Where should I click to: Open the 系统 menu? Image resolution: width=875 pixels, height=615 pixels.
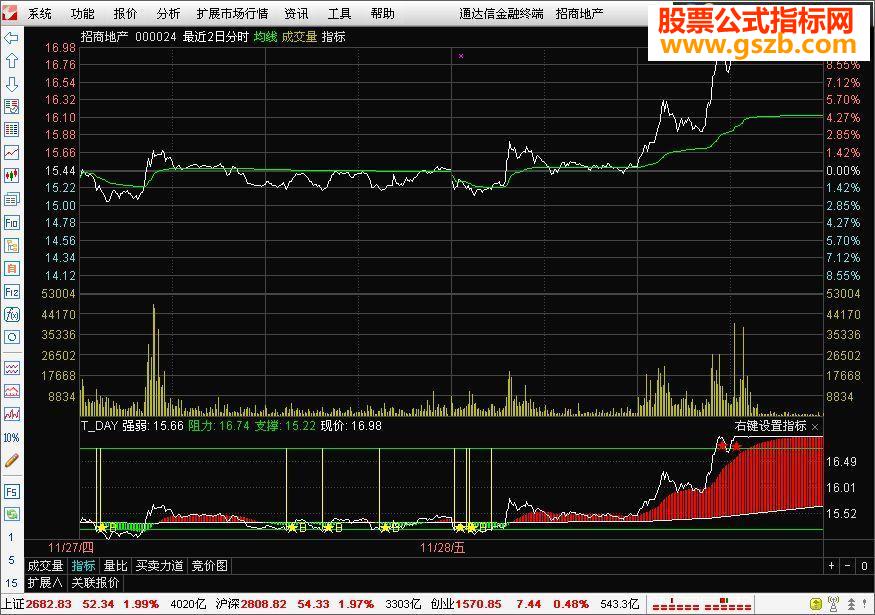[40, 13]
